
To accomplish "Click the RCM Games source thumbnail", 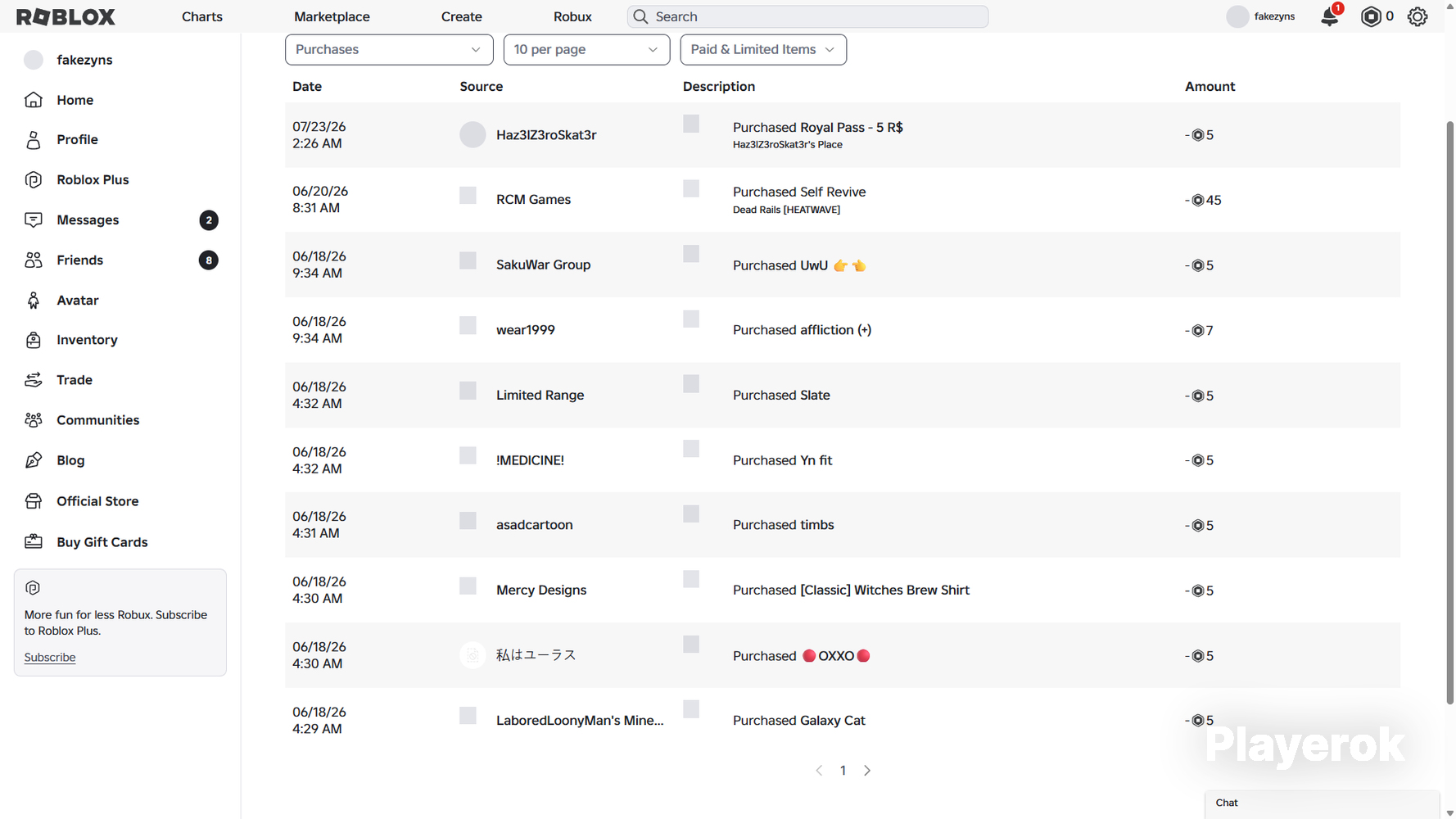I will pos(468,195).
